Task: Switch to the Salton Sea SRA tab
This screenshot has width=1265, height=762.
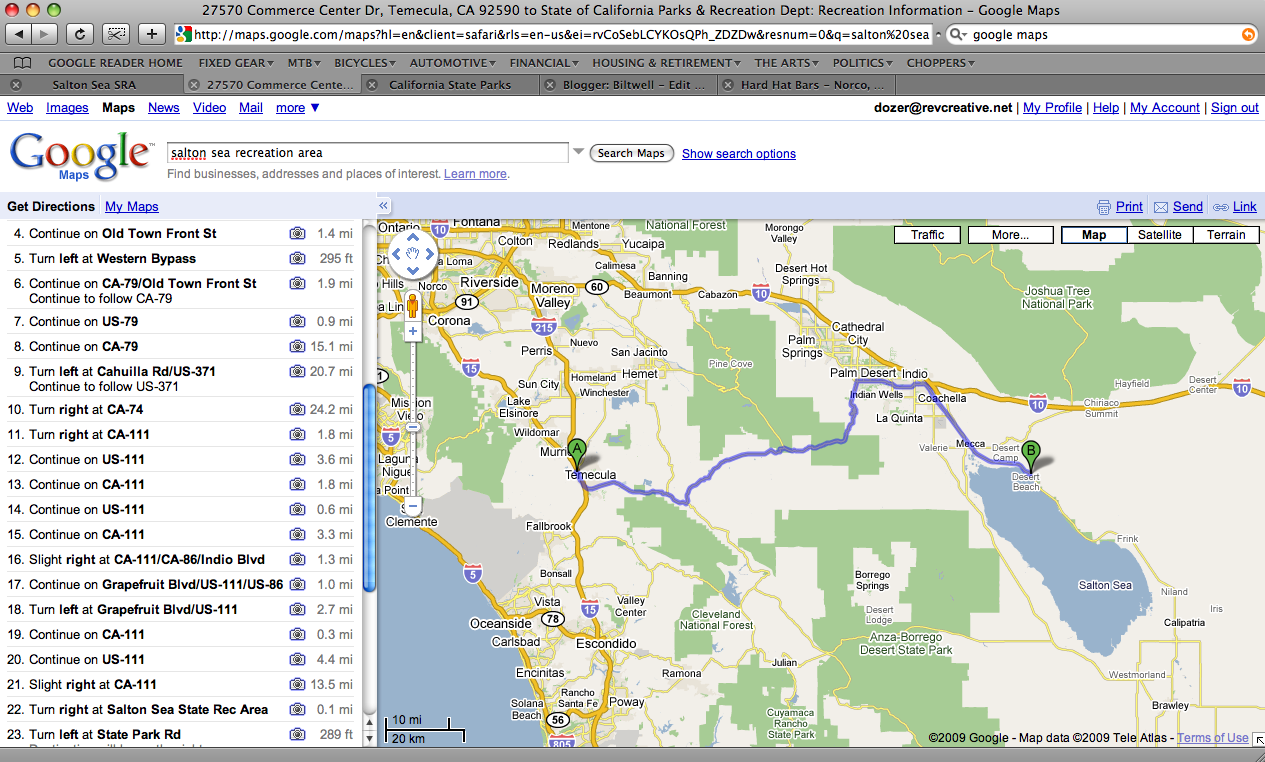Action: 94,85
